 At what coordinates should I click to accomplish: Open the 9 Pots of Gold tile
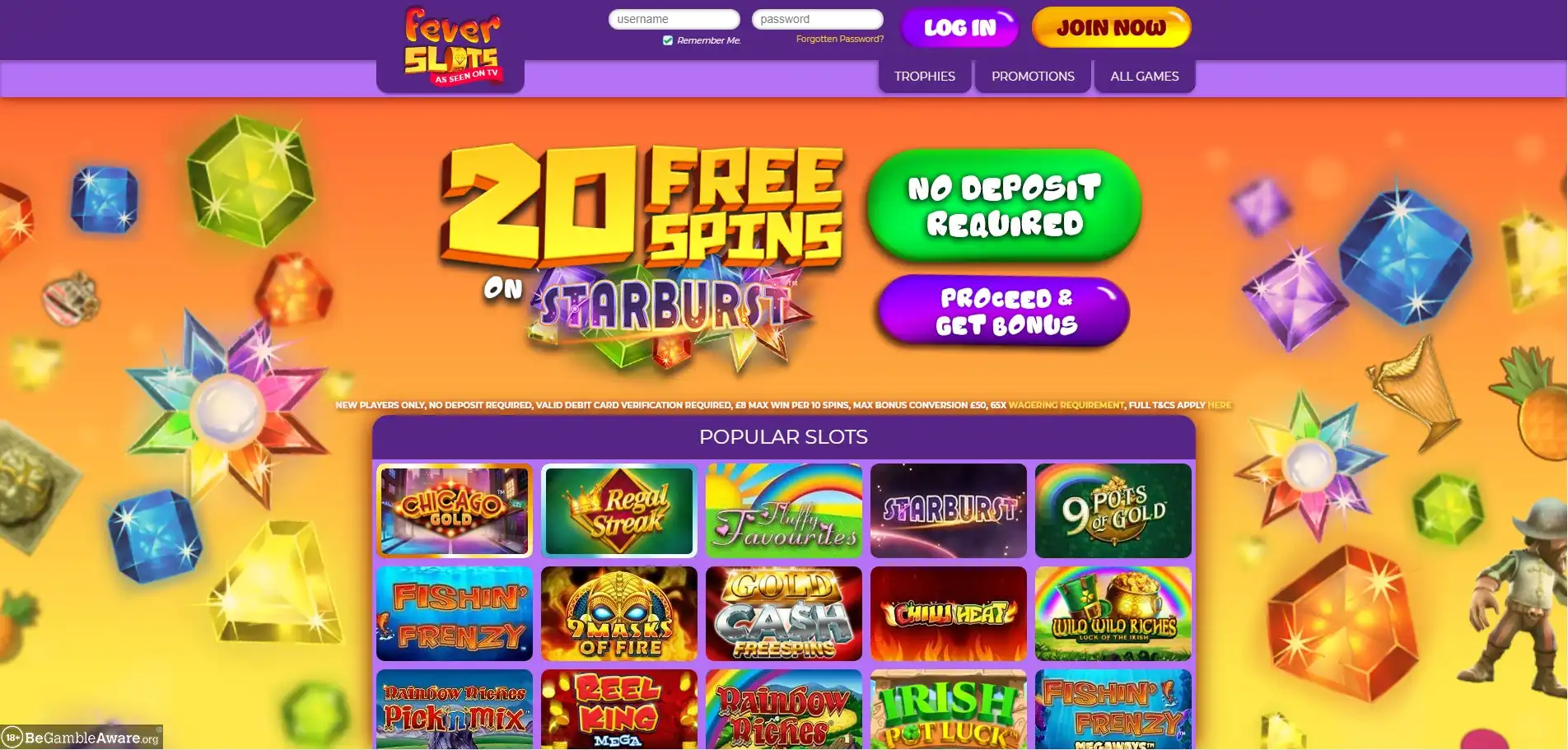point(1113,510)
